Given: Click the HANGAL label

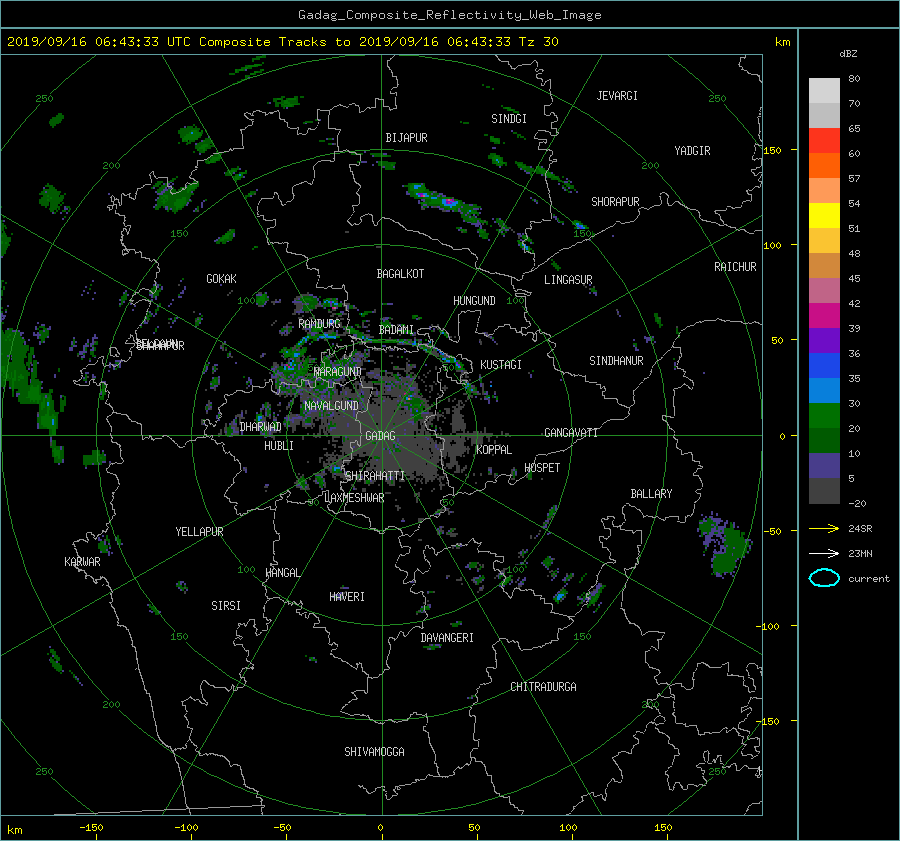Looking at the screenshot, I should point(282,573).
